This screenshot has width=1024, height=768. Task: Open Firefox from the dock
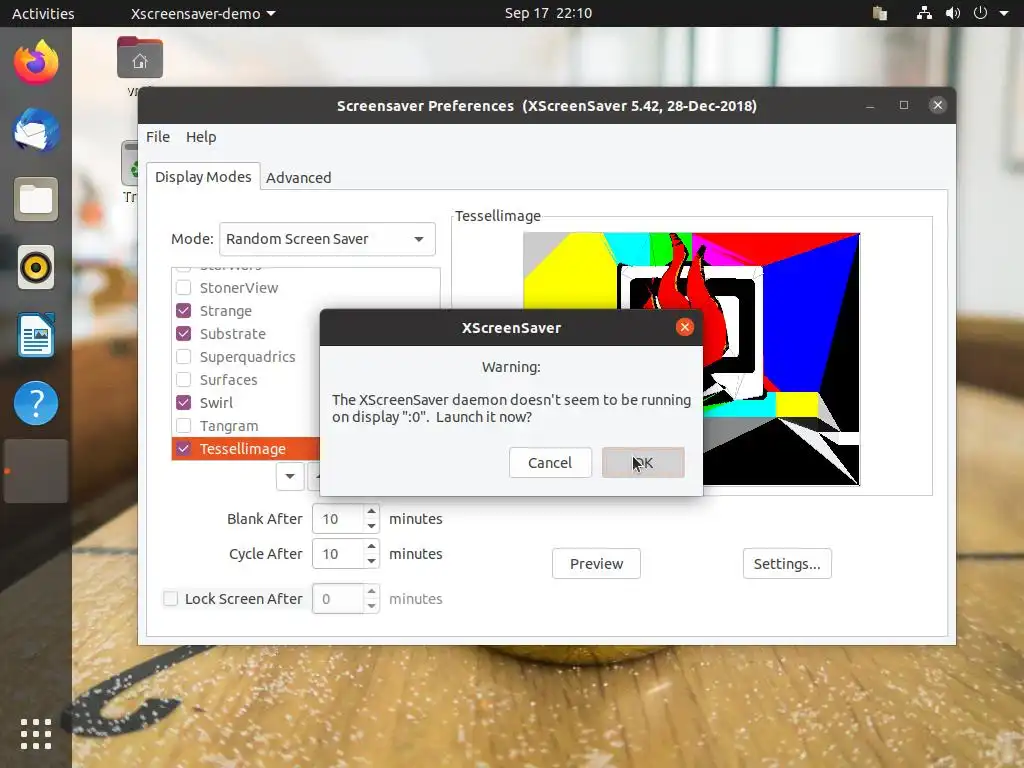coord(36,62)
